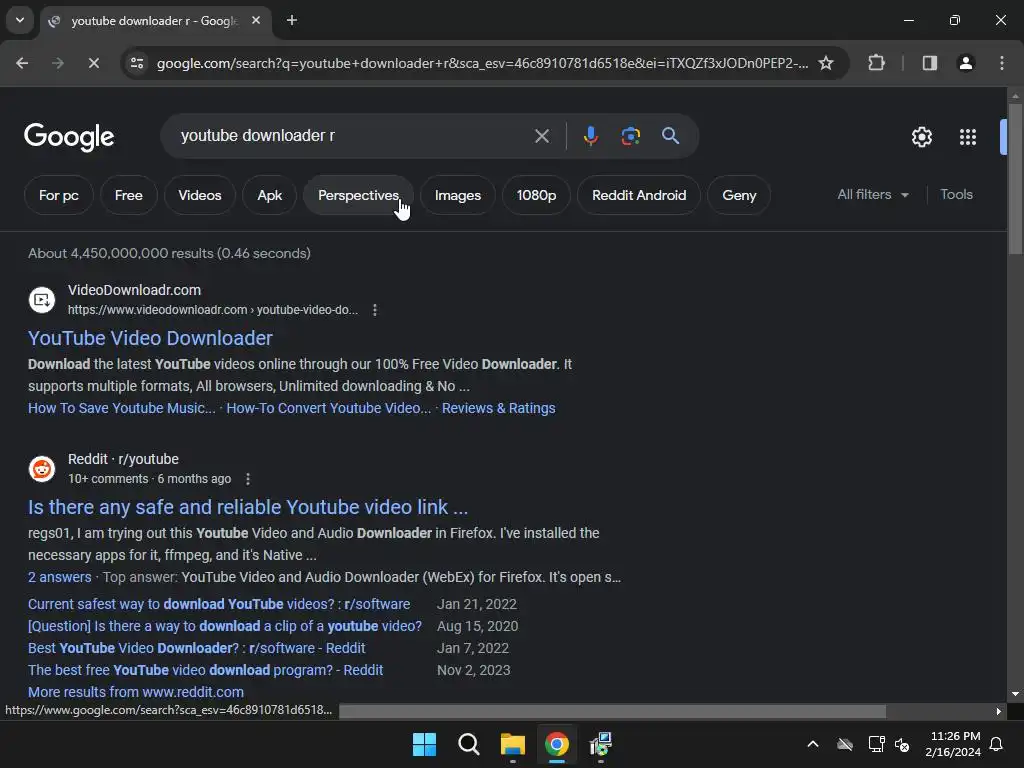Select the Perspectives filter chip
The height and width of the screenshot is (768, 1024).
359,195
